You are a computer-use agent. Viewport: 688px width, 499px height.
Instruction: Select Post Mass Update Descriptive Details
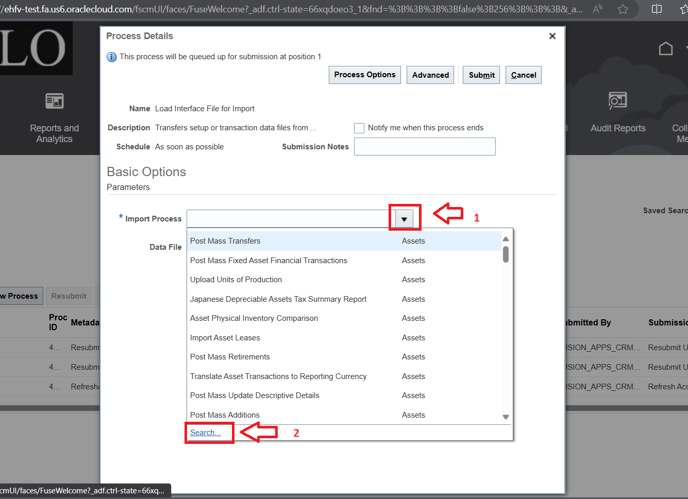click(344, 395)
